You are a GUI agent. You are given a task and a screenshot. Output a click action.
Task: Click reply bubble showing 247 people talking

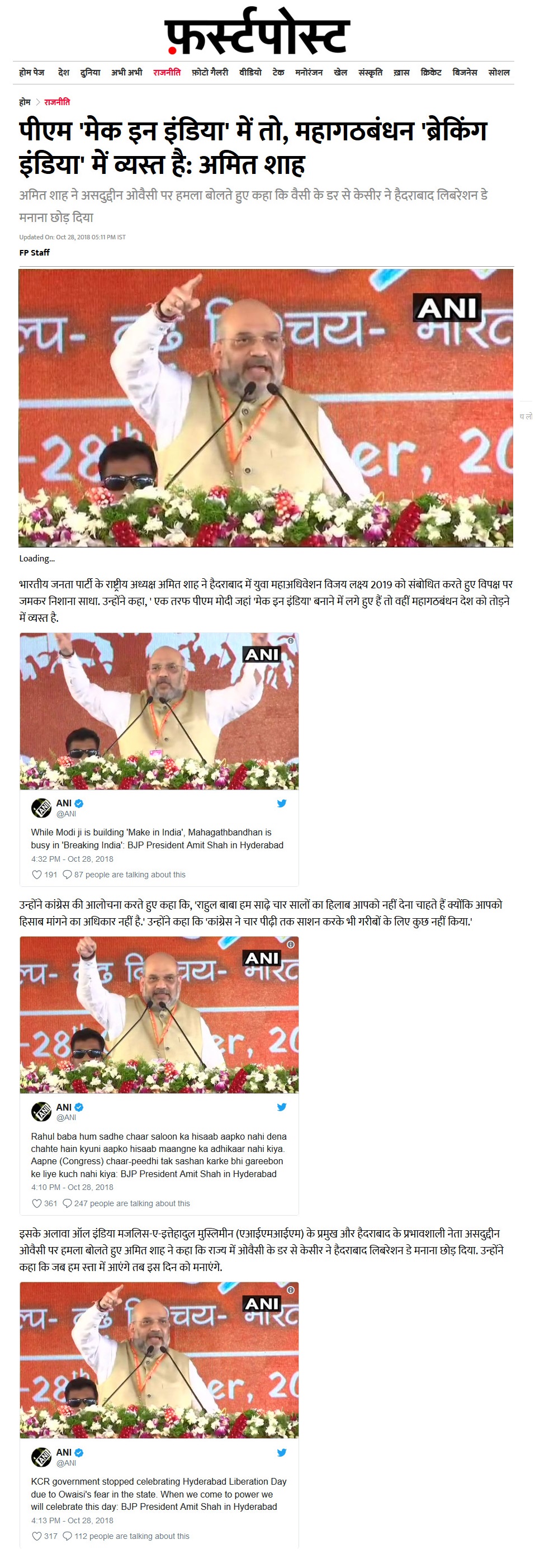(68, 1203)
